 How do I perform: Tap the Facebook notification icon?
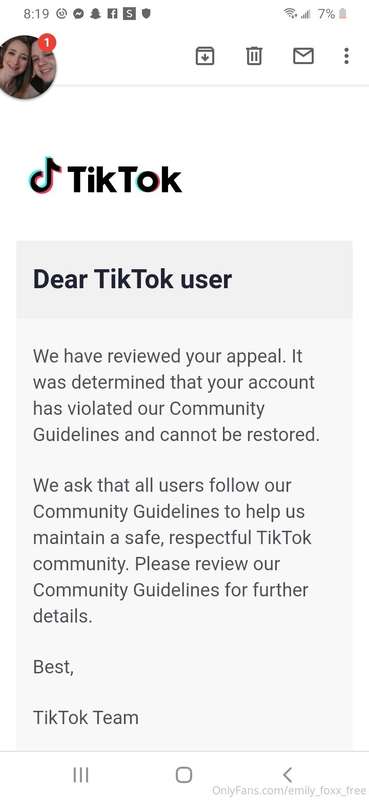[112, 14]
